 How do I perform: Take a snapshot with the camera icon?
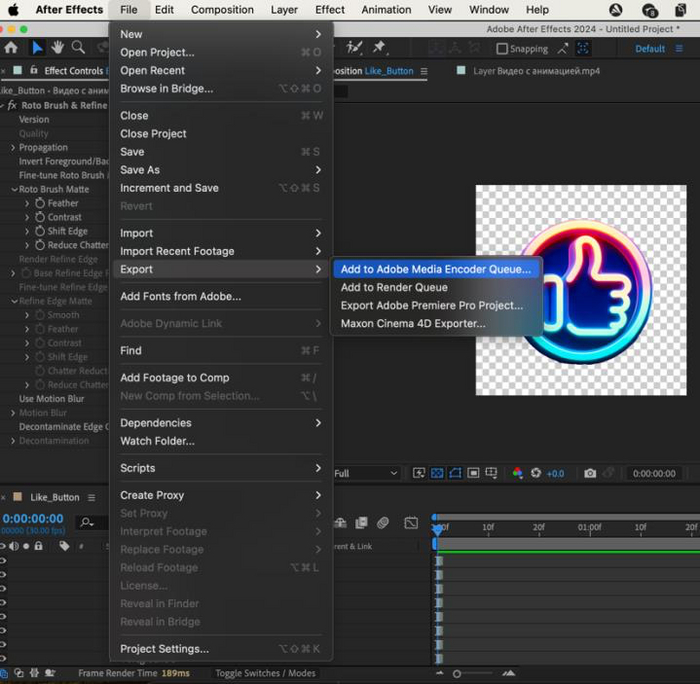[x=590, y=473]
